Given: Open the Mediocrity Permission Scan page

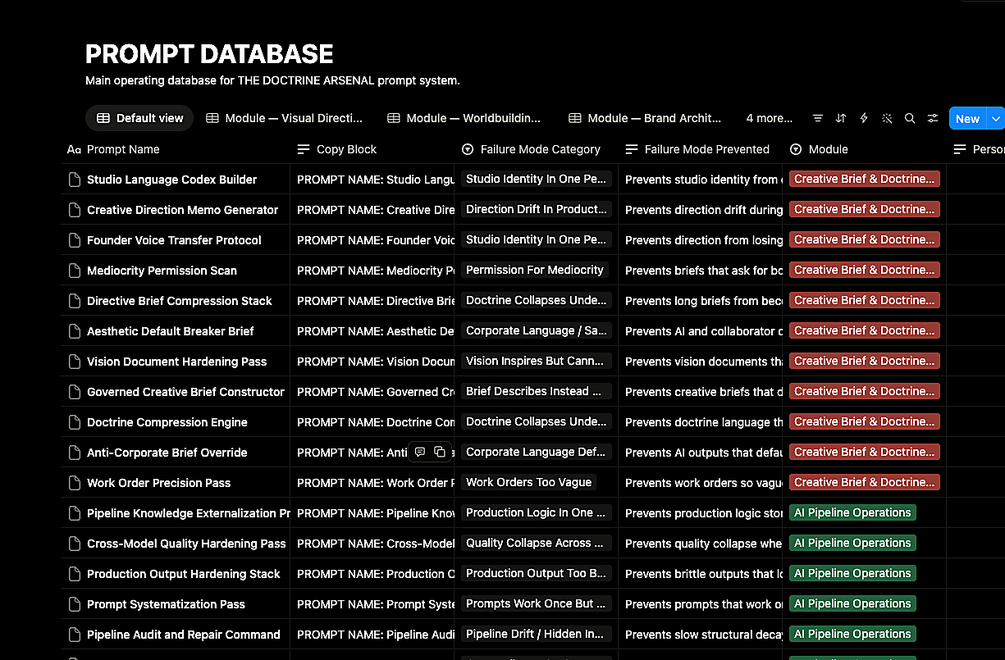Looking at the screenshot, I should click(x=162, y=270).
